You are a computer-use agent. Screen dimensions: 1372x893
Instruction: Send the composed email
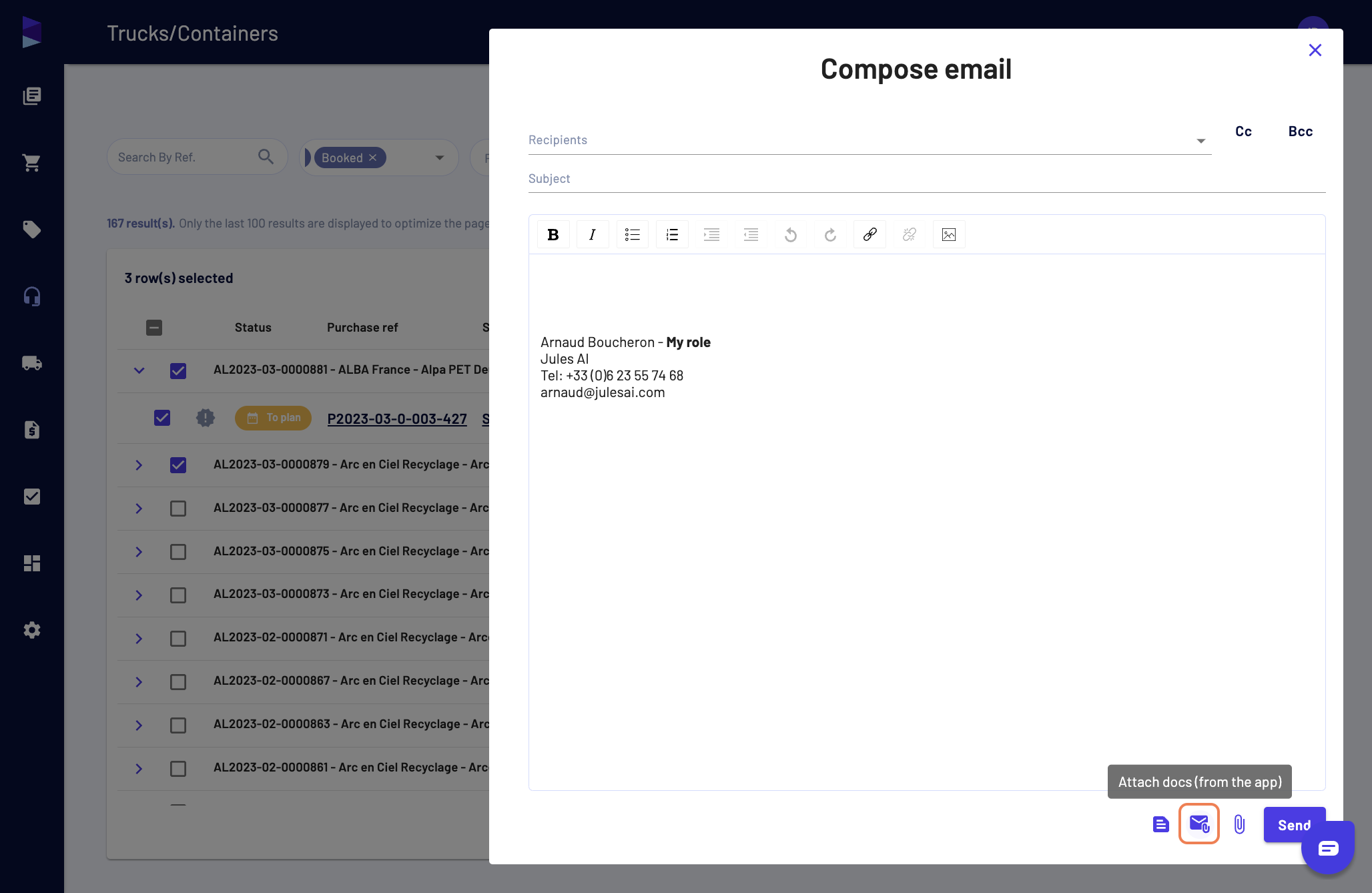pos(1294,825)
